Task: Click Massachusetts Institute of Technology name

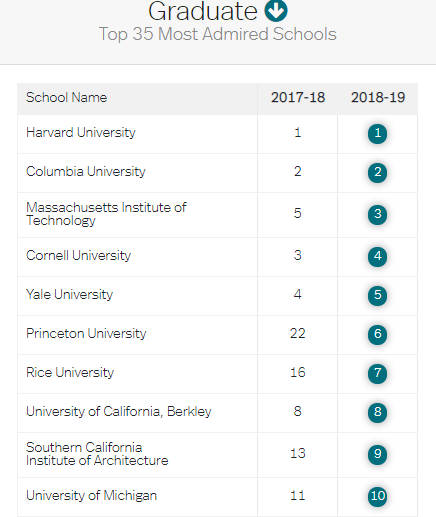Action: (106, 214)
